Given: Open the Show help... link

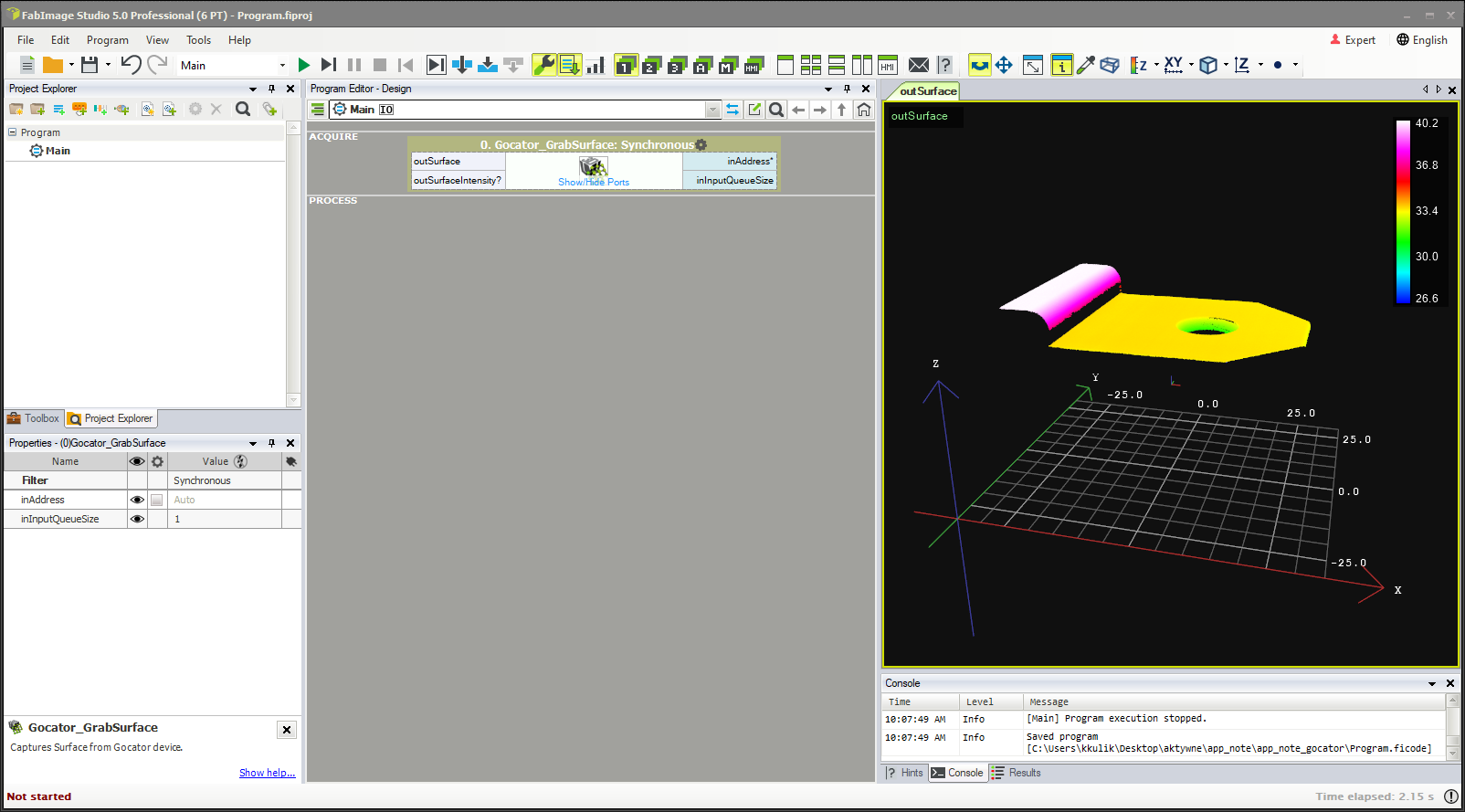Looking at the screenshot, I should click(267, 773).
